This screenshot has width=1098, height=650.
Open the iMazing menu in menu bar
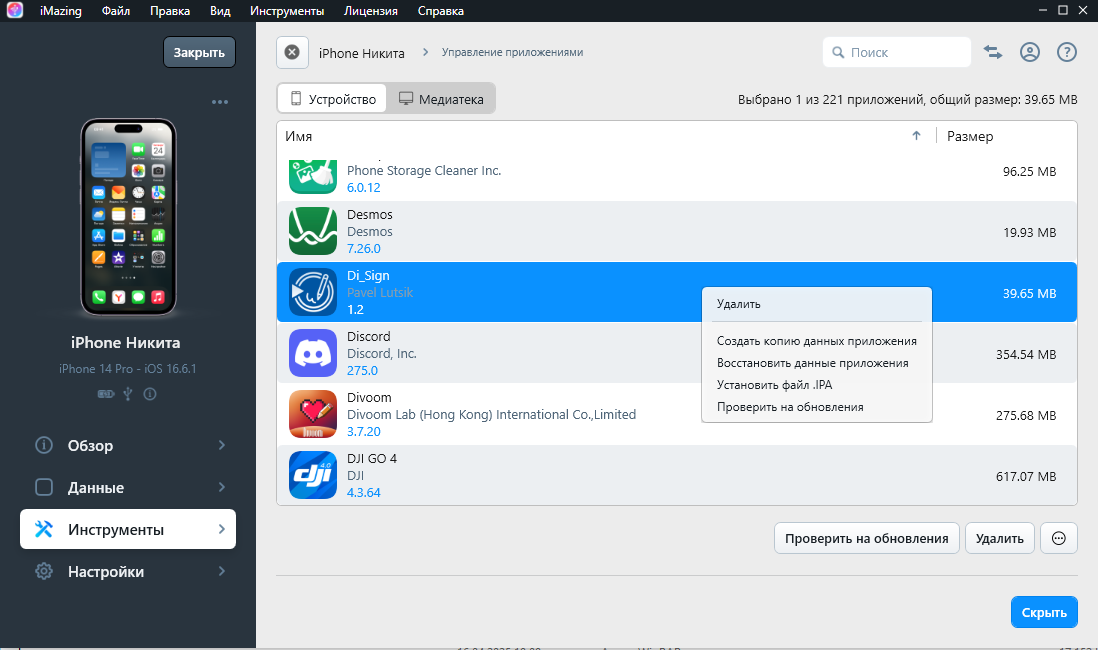61,11
